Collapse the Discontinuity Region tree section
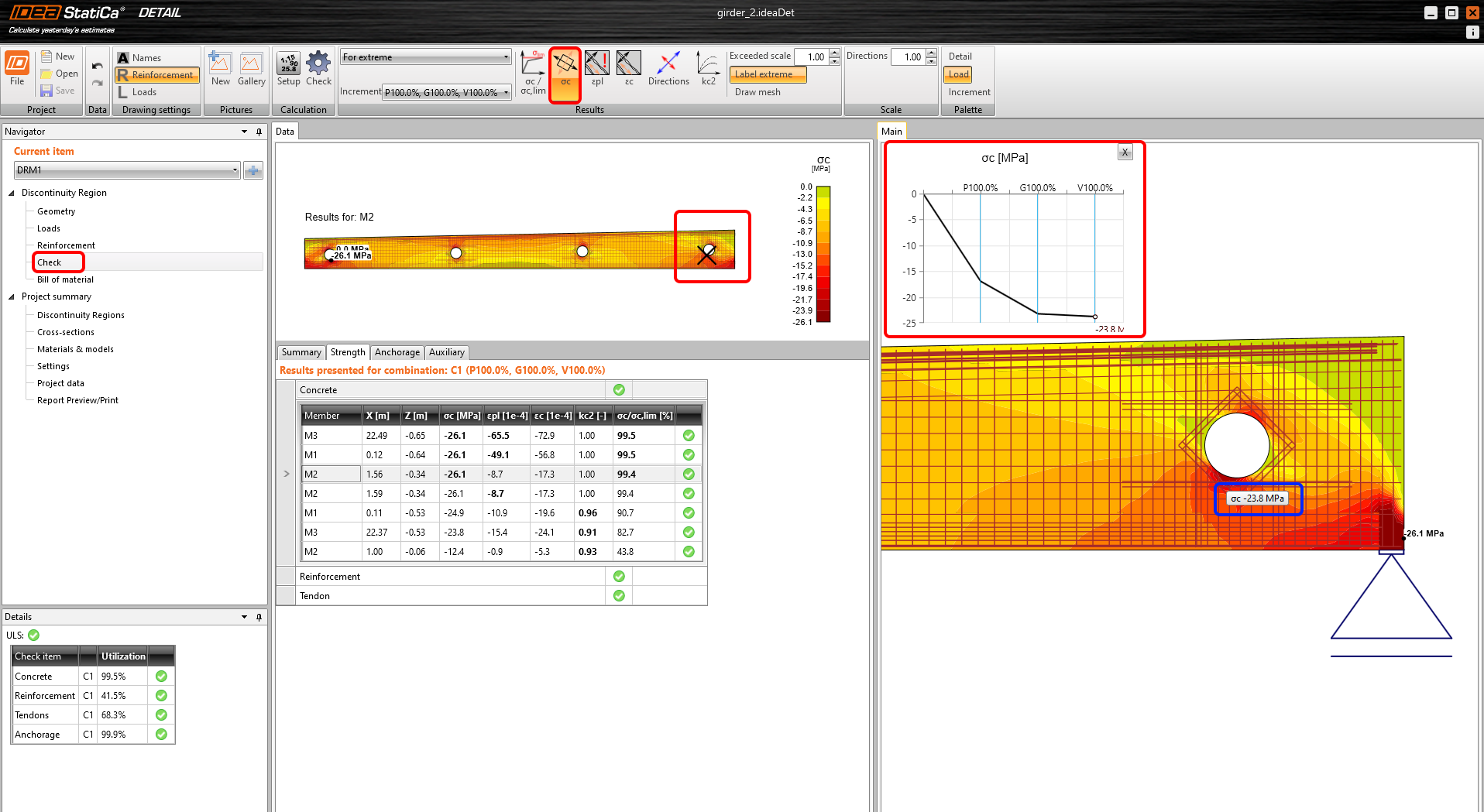1484x812 pixels. click(x=12, y=192)
